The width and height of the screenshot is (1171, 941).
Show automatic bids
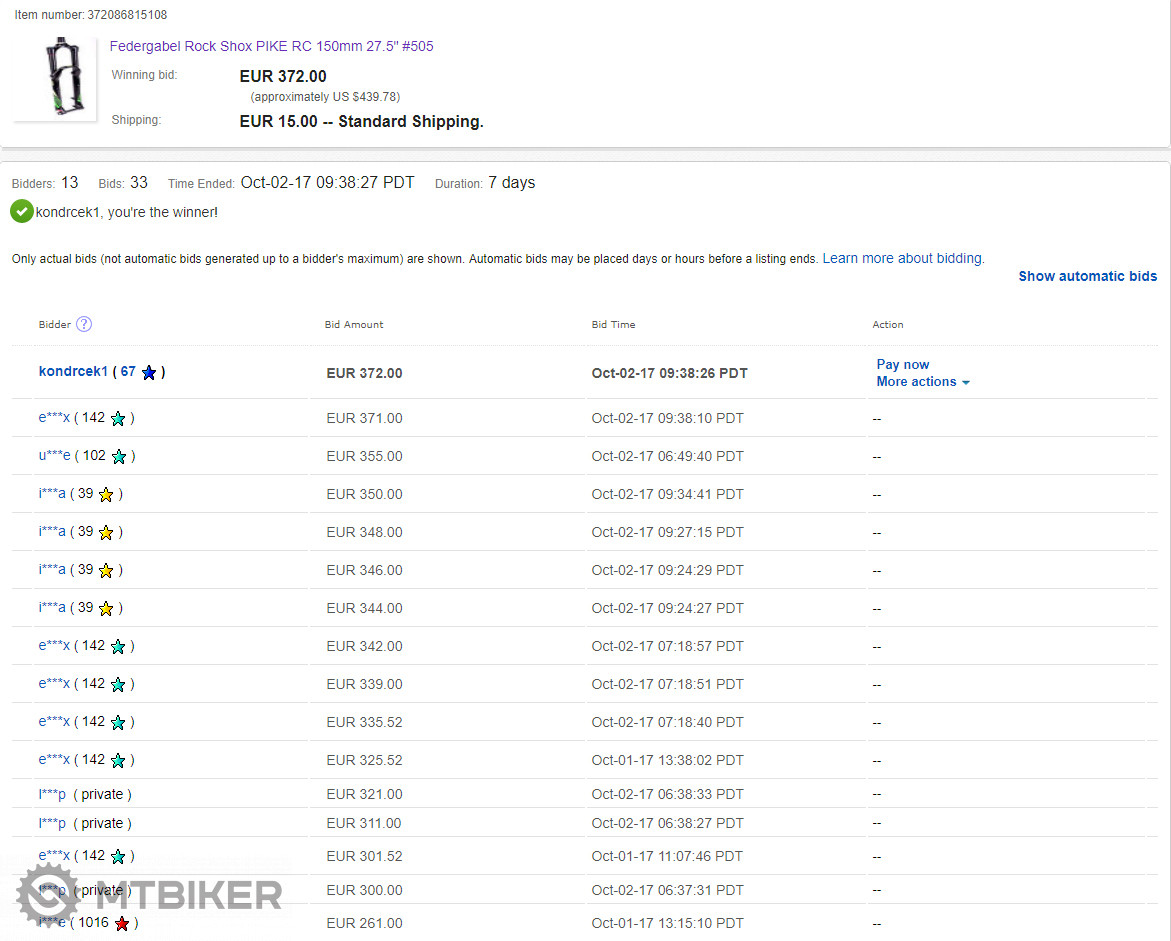coord(1087,276)
